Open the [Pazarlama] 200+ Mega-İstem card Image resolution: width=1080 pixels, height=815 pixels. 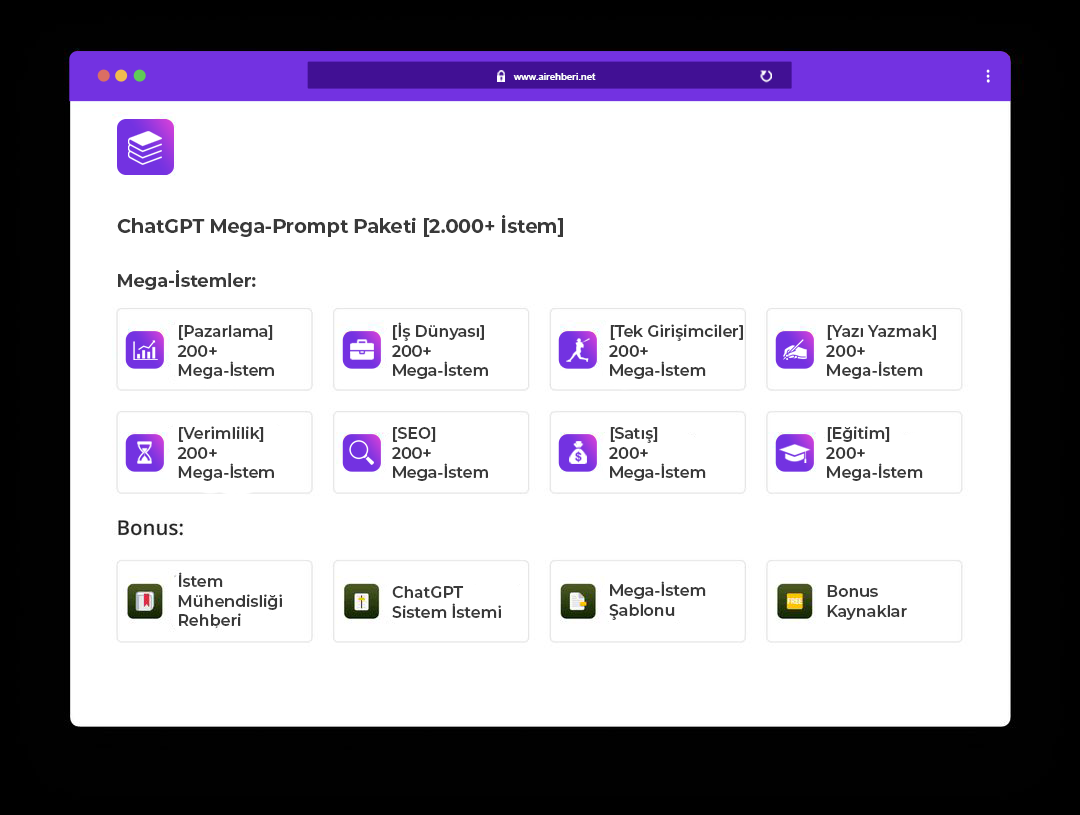click(214, 349)
